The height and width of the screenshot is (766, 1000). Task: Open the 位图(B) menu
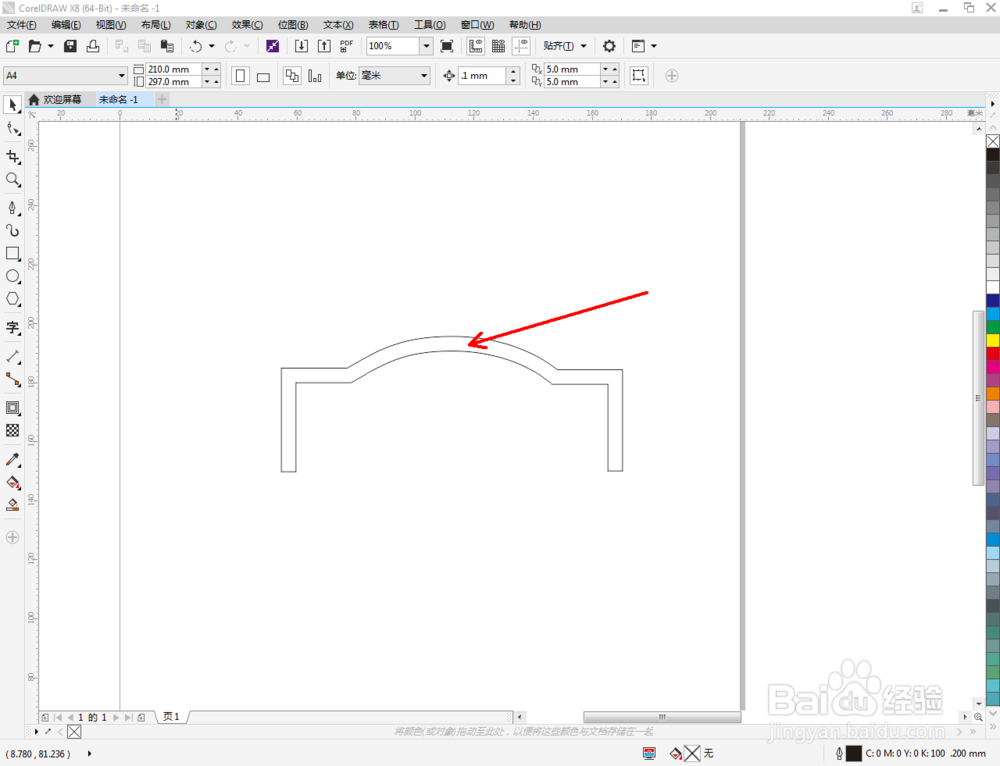point(293,25)
